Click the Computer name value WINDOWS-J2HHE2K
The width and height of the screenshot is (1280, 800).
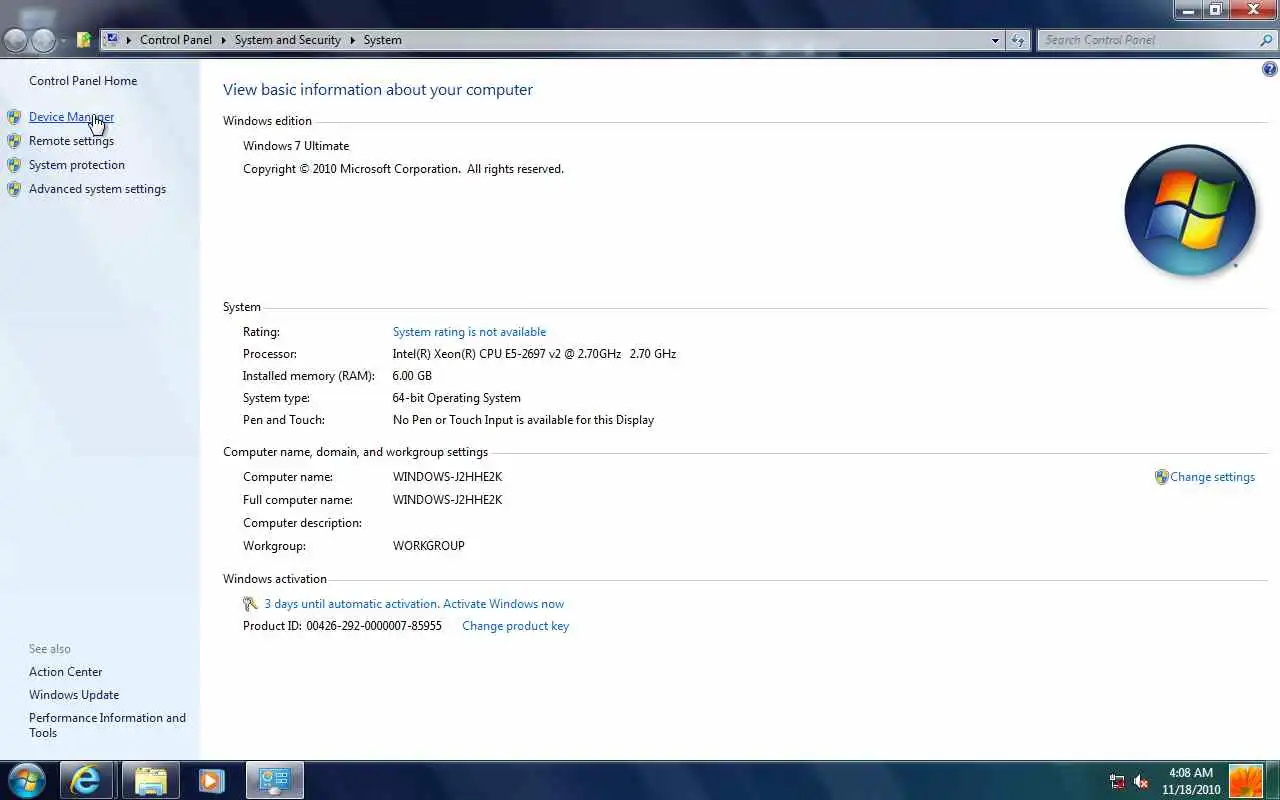point(447,477)
